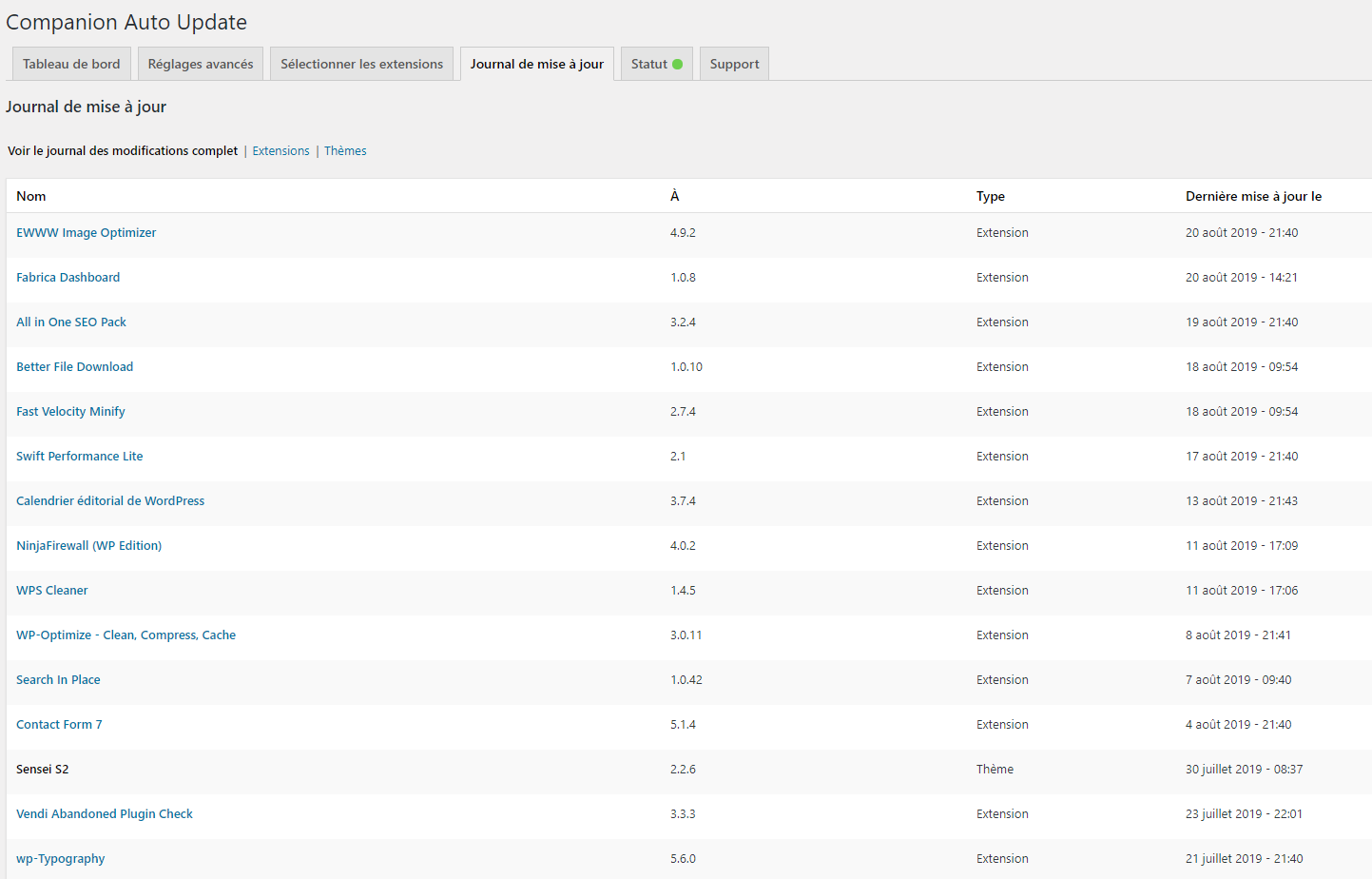Viewport: 1372px width, 879px height.
Task: Click date 23 juillet 2019 - 22:01
Action: pos(1244,813)
